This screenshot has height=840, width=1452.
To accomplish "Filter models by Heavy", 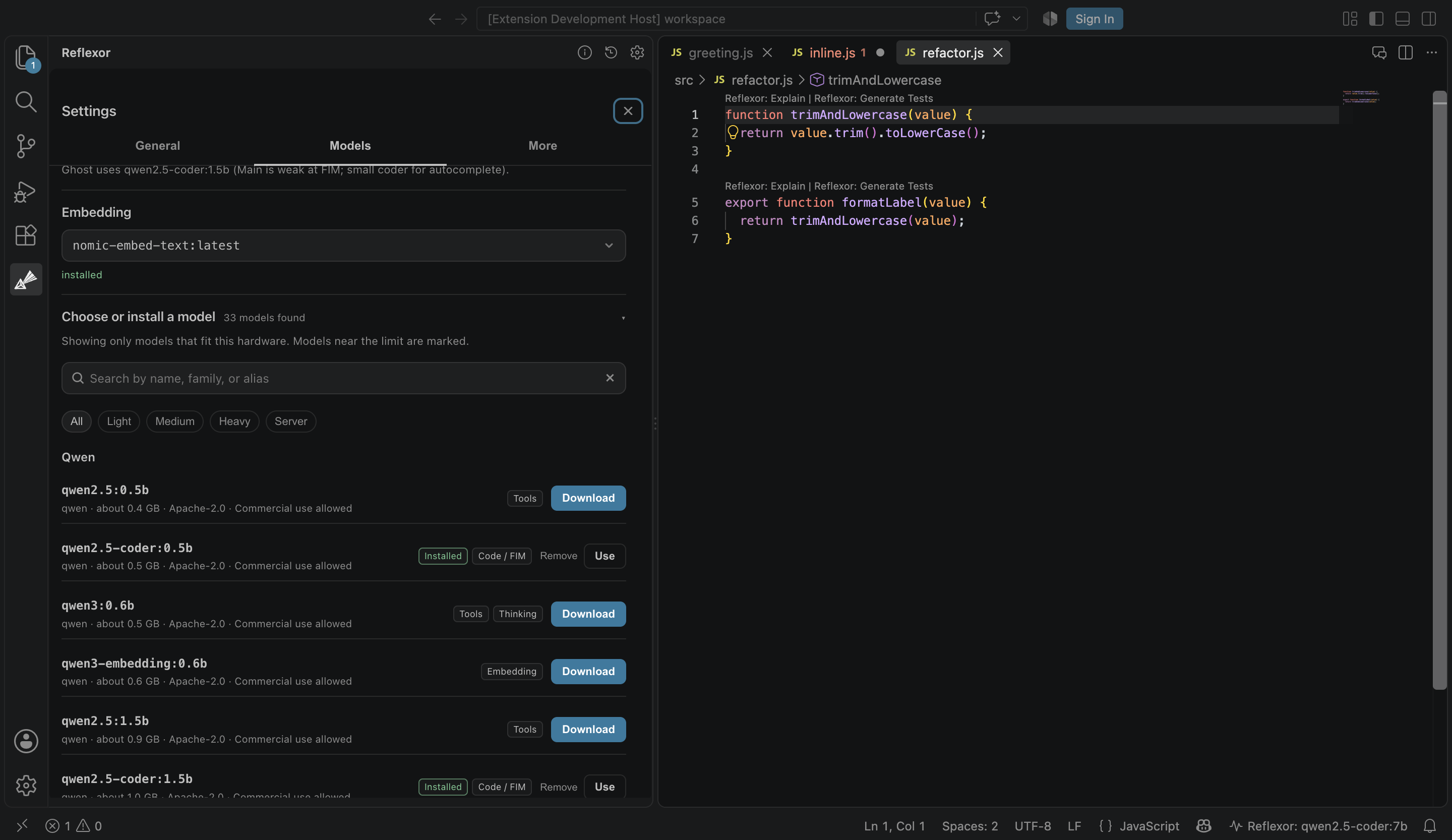I will click(234, 421).
